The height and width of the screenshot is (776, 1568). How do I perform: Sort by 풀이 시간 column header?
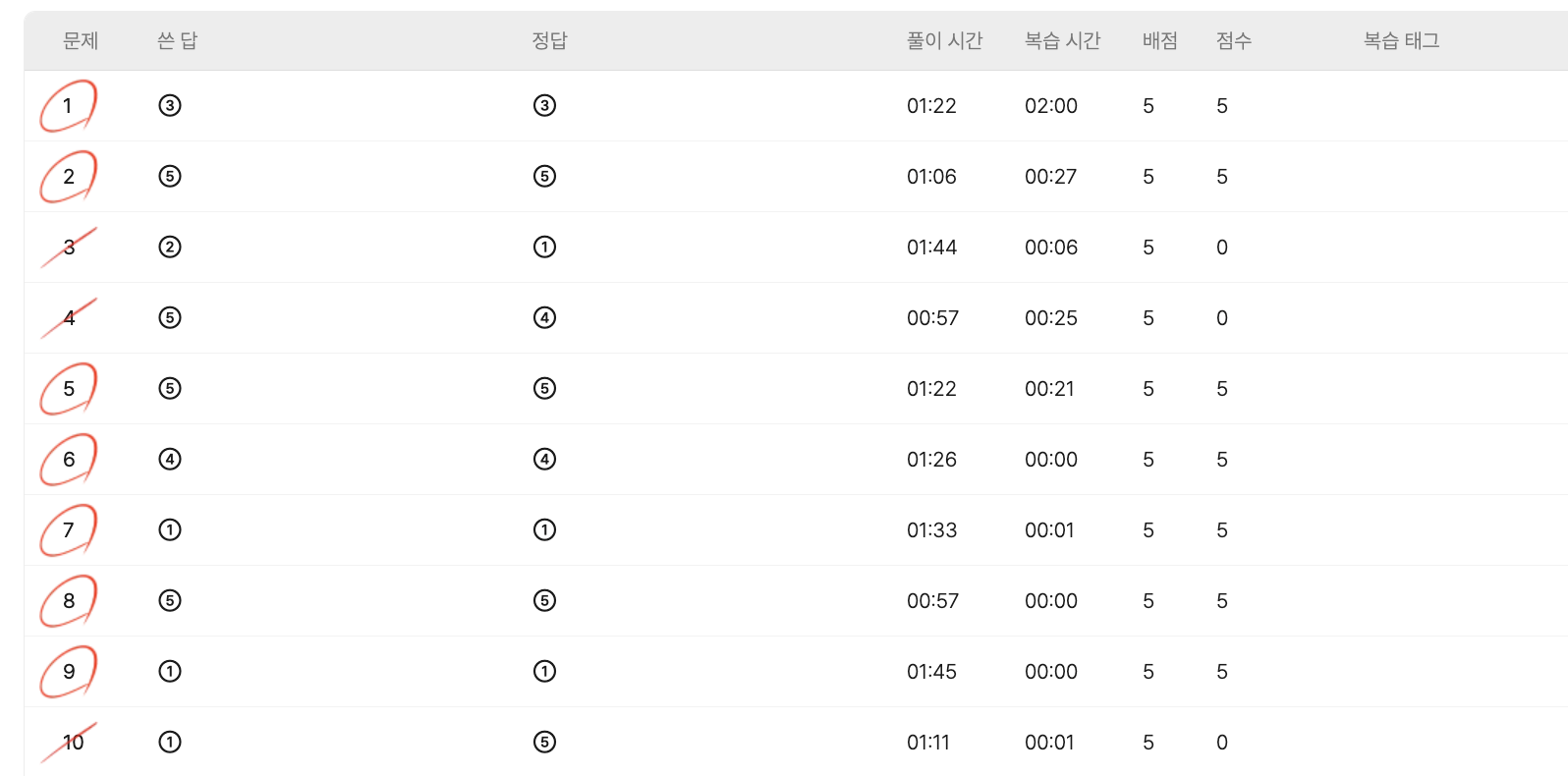tap(945, 40)
